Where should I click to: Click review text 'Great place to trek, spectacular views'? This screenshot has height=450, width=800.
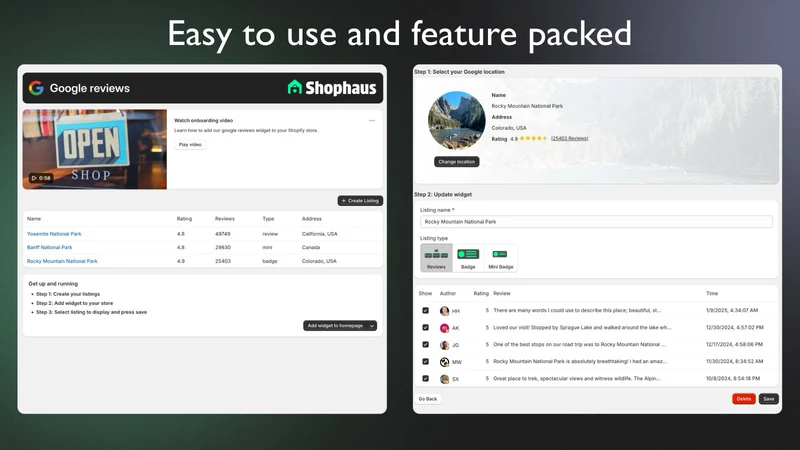[577, 379]
